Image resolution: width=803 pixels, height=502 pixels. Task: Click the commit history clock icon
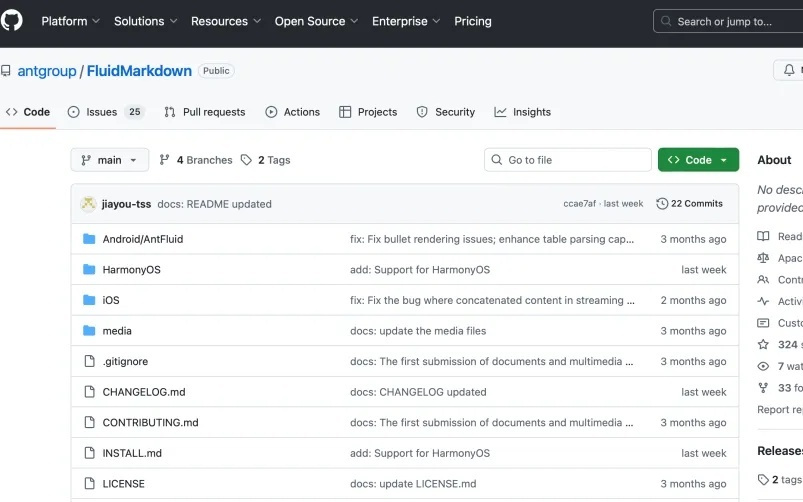662,204
